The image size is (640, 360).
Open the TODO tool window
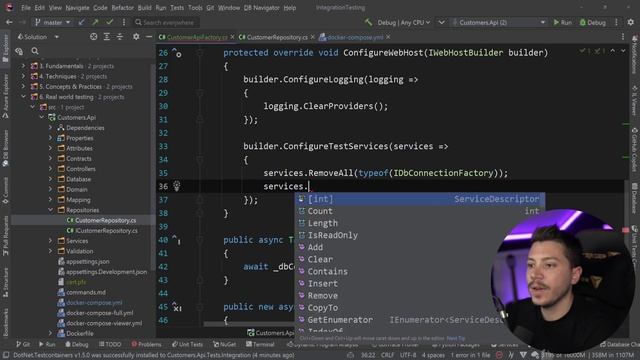click(110, 344)
